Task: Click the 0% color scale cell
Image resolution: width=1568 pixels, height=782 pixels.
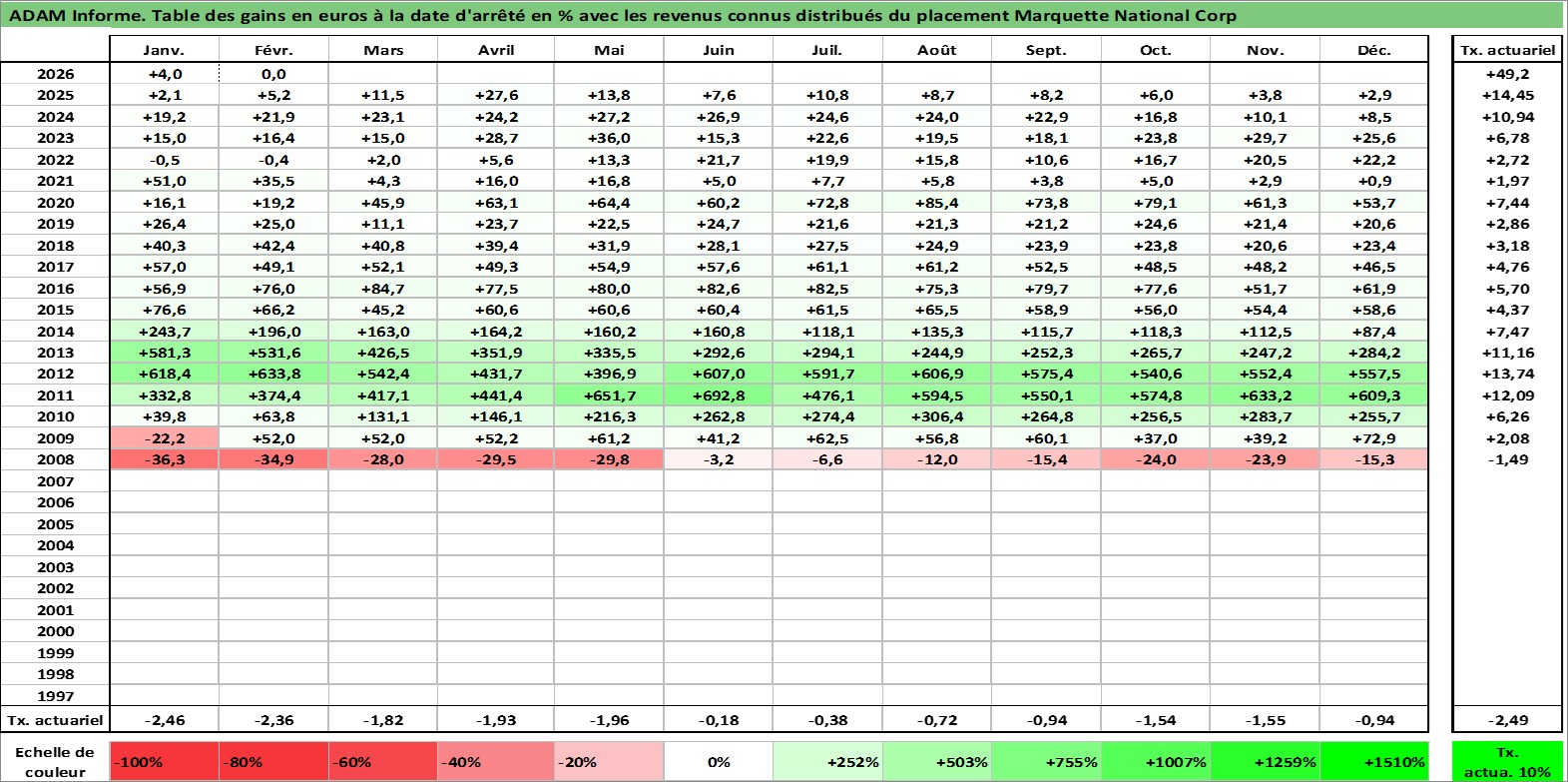Action: click(719, 762)
